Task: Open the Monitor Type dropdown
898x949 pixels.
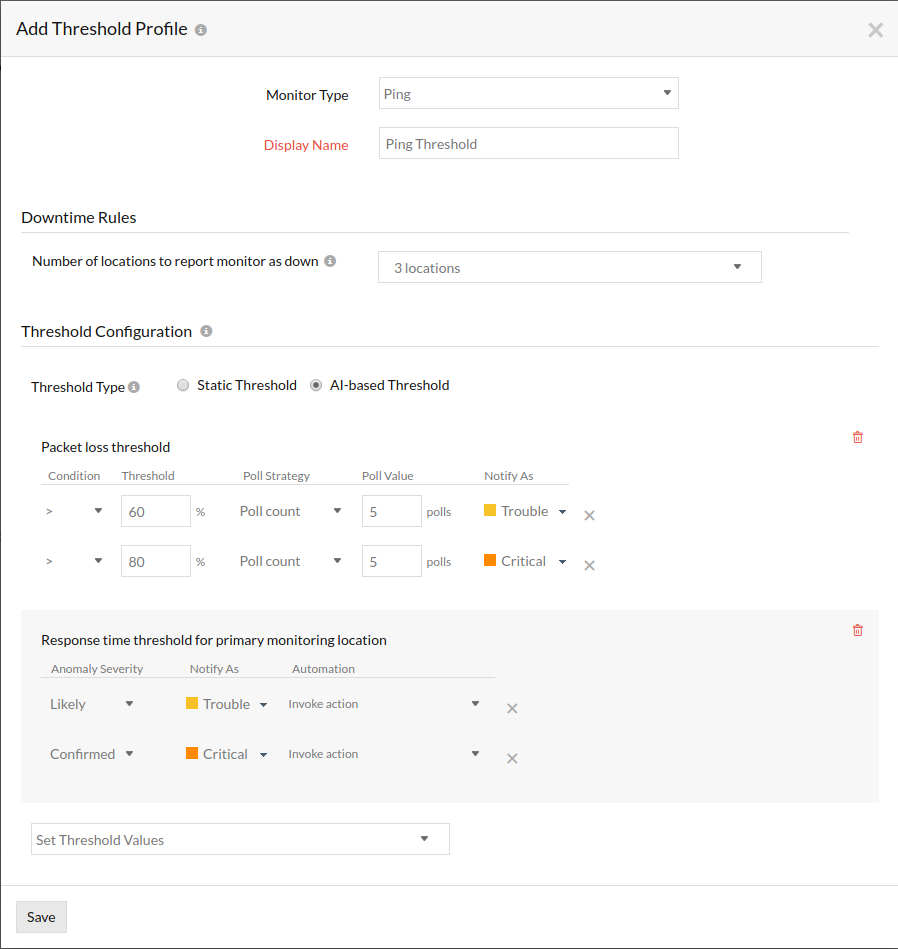Action: click(528, 94)
